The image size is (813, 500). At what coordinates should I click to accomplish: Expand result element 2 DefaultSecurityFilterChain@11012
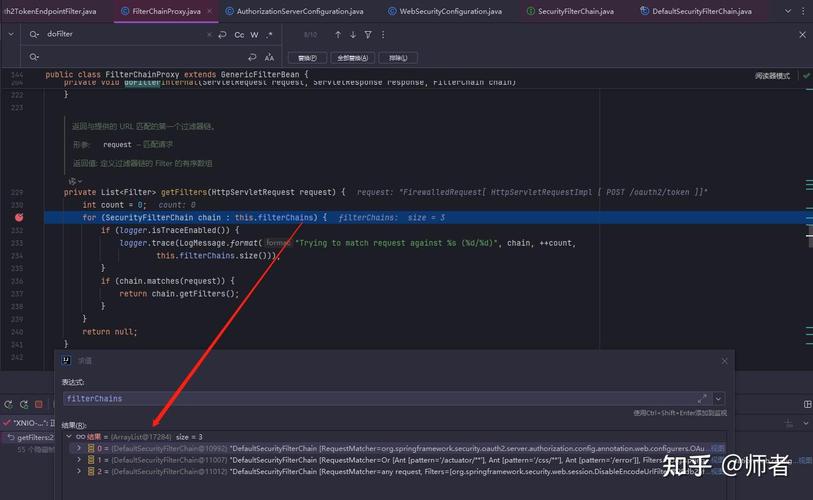pos(79,471)
